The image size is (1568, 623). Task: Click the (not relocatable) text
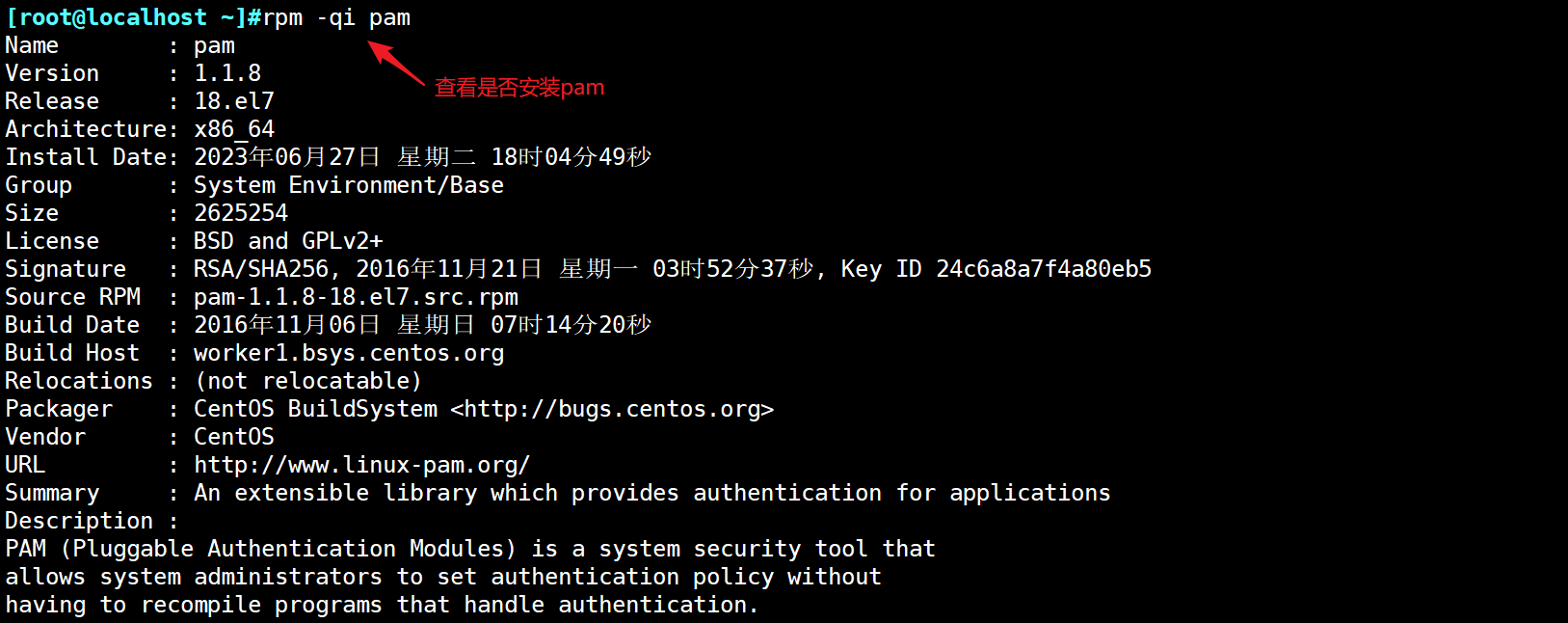[x=308, y=381]
